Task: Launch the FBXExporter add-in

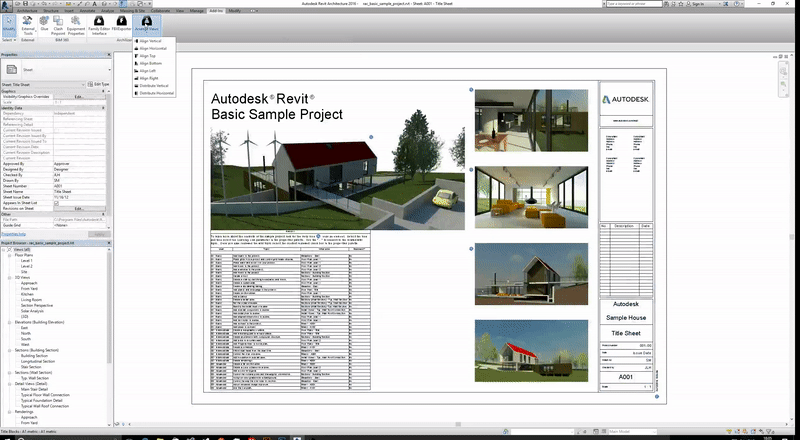Action: pyautogui.click(x=121, y=23)
